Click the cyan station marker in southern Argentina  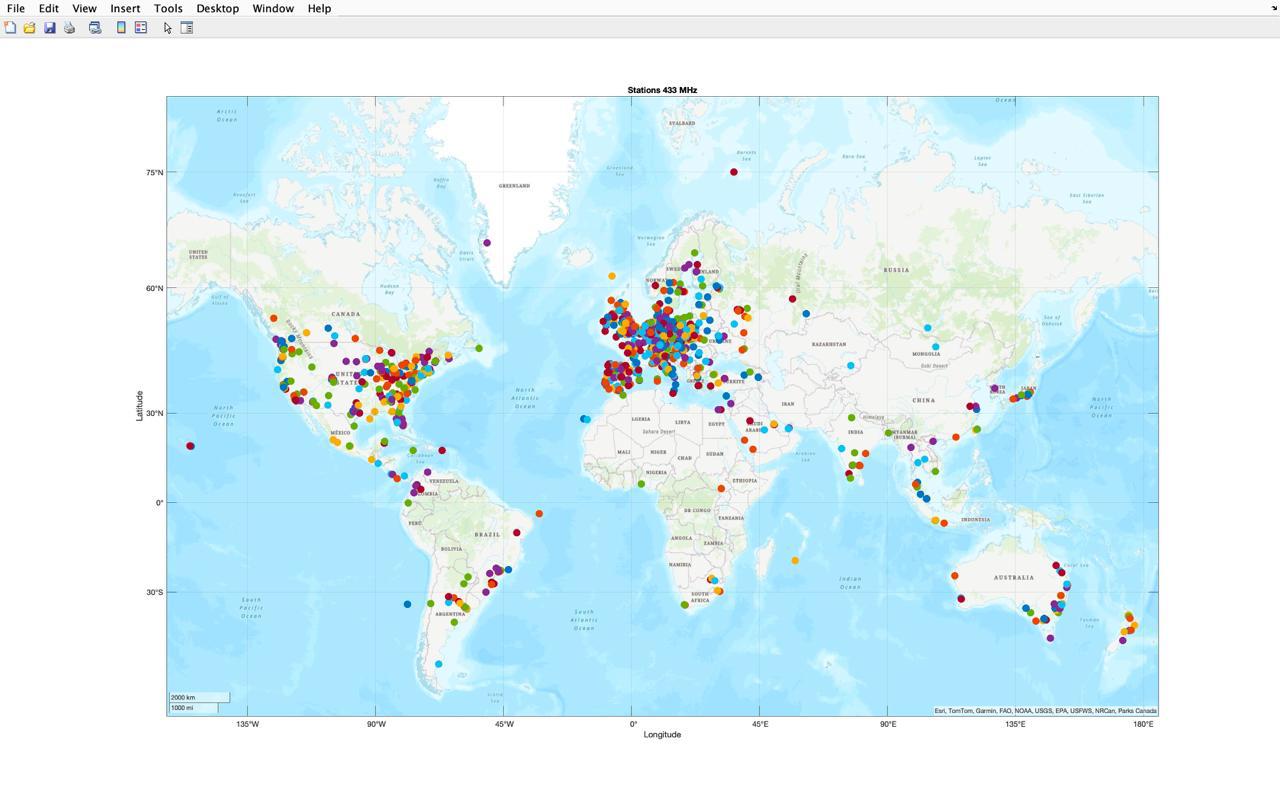pyautogui.click(x=438, y=664)
